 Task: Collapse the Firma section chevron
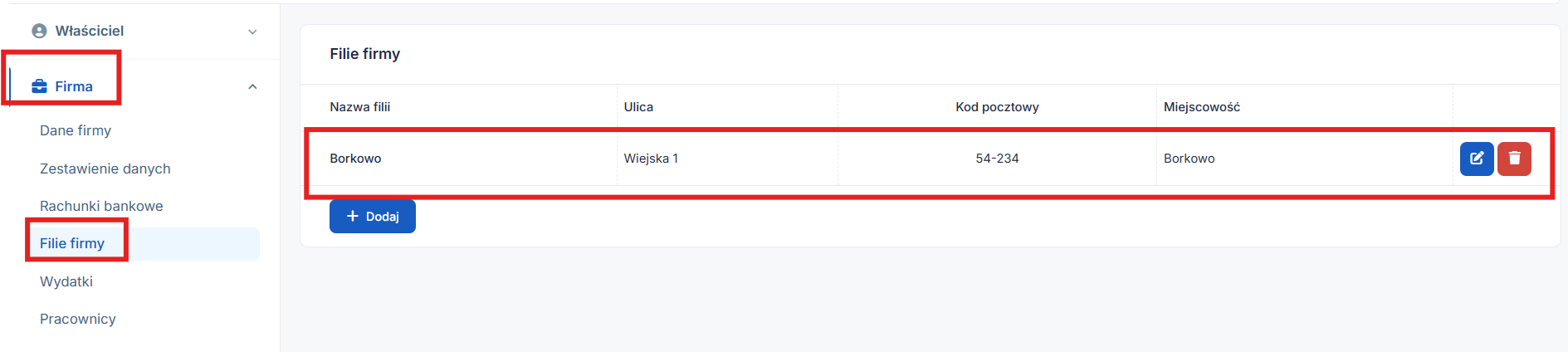tap(252, 86)
